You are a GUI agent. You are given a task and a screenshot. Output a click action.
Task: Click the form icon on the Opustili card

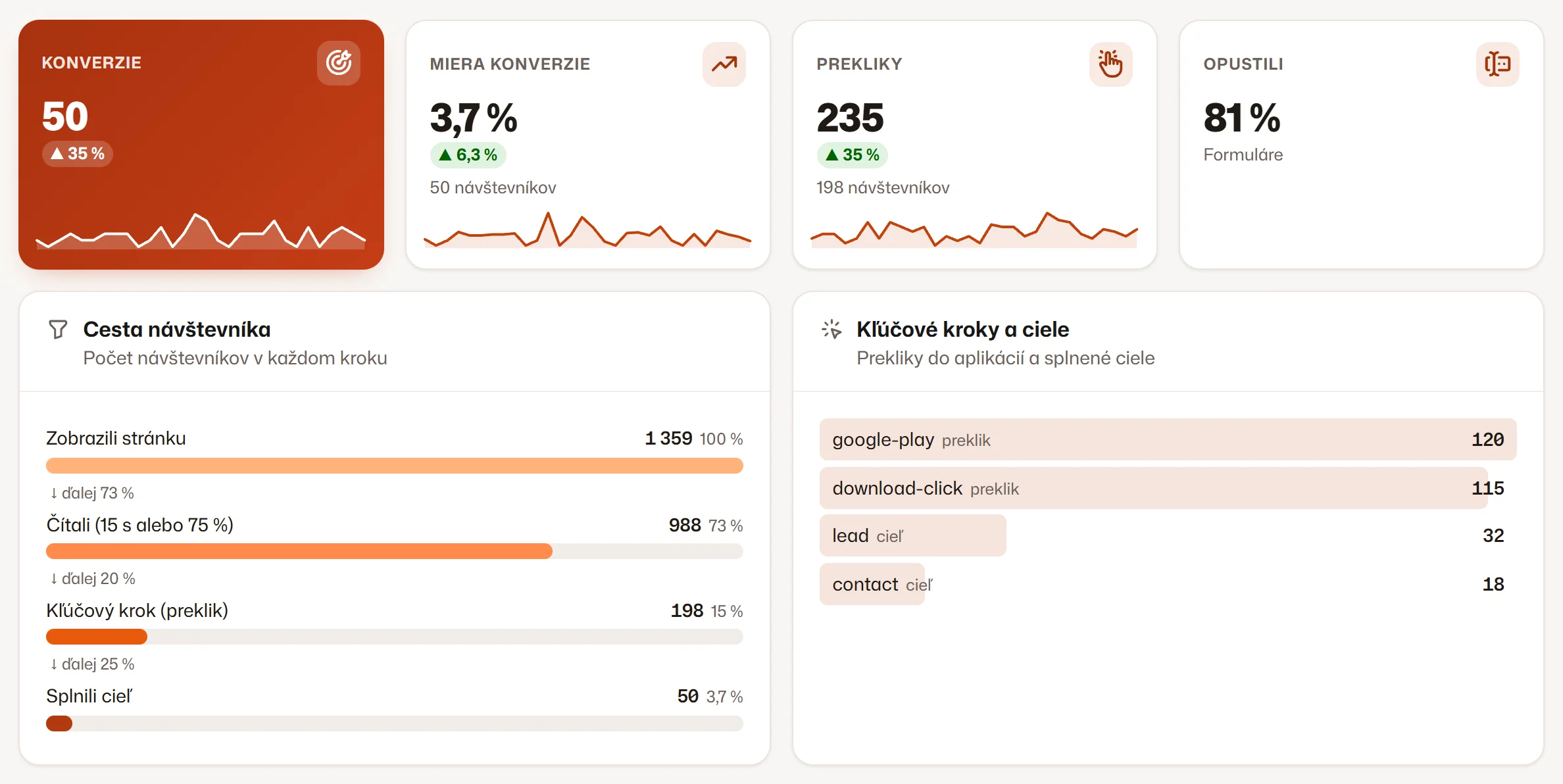[1498, 64]
